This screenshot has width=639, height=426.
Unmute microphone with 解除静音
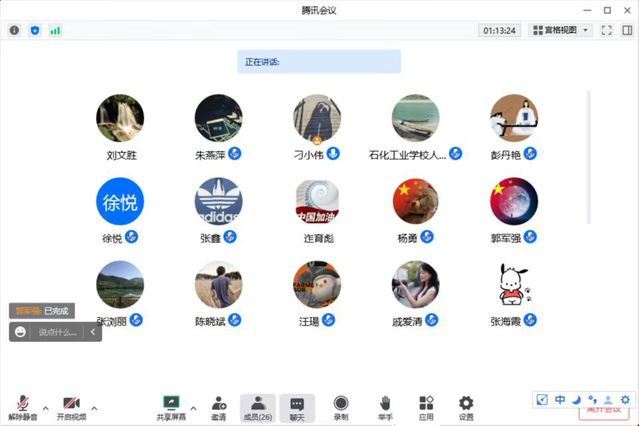20,406
